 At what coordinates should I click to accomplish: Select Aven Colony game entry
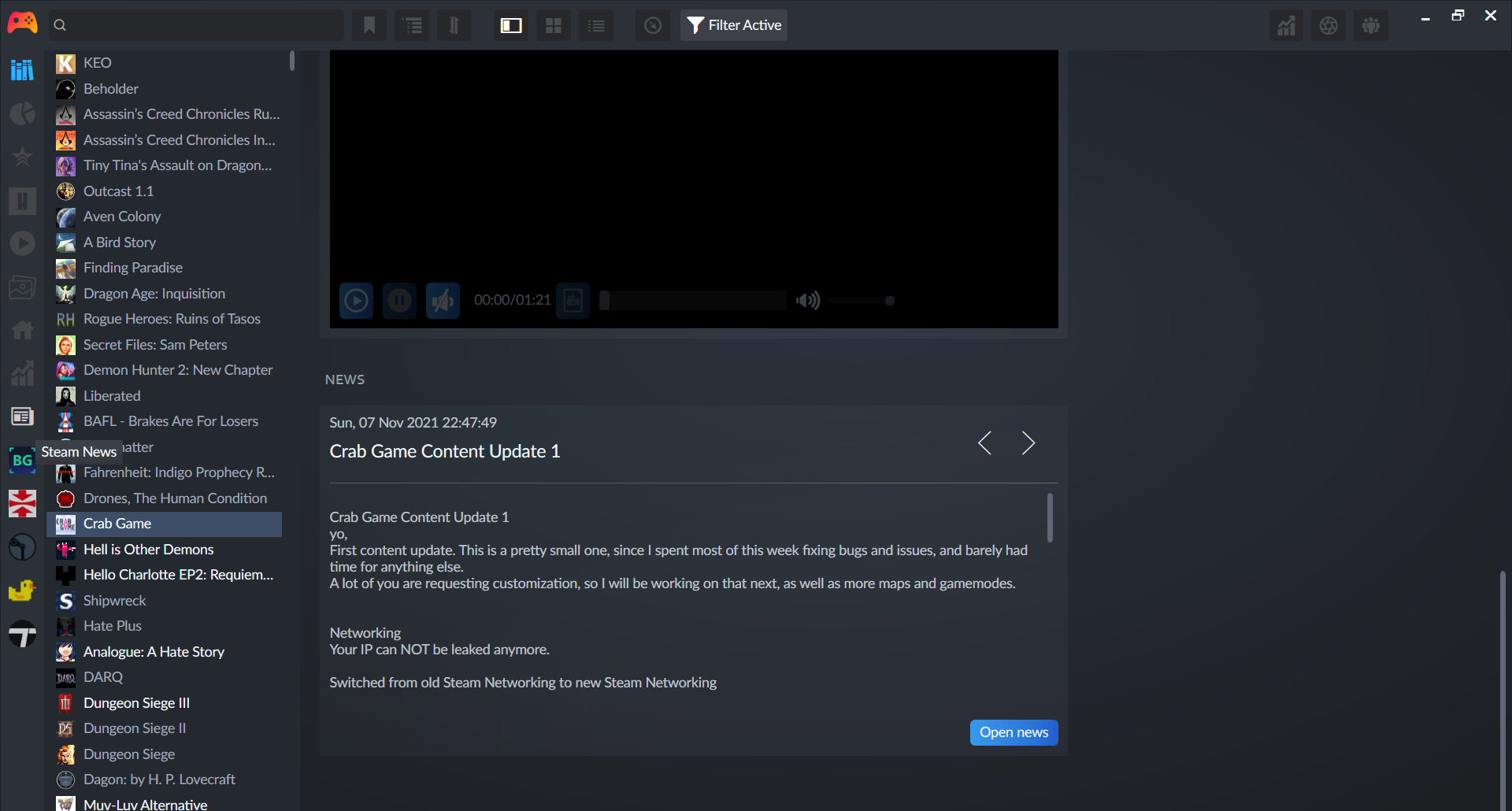(165, 217)
